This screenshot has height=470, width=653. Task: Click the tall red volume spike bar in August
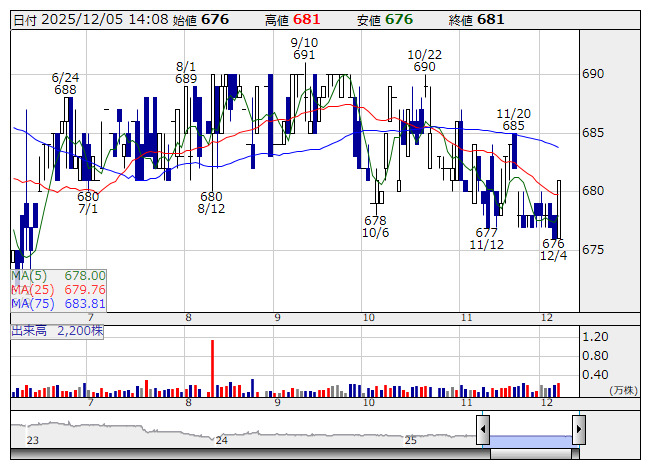[212, 368]
